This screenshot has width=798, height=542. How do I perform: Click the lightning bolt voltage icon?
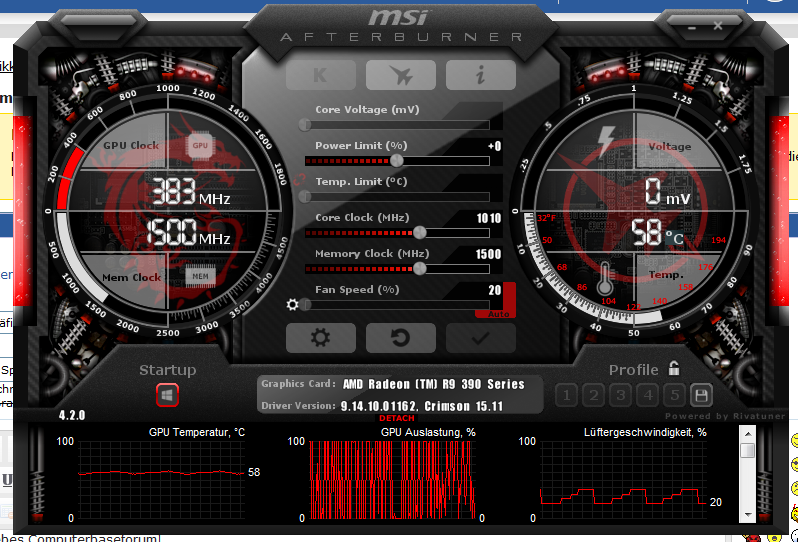click(606, 141)
